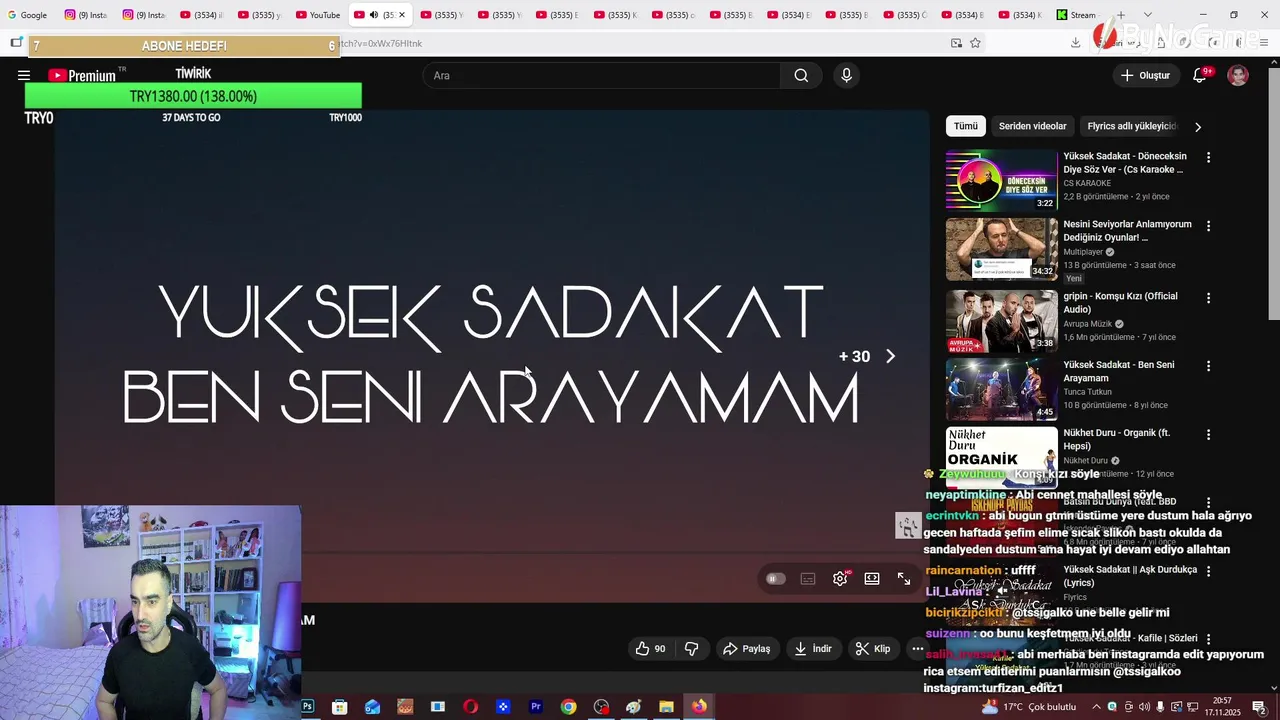Open the clock showing 20:57
1280x720 pixels.
tap(1222, 707)
